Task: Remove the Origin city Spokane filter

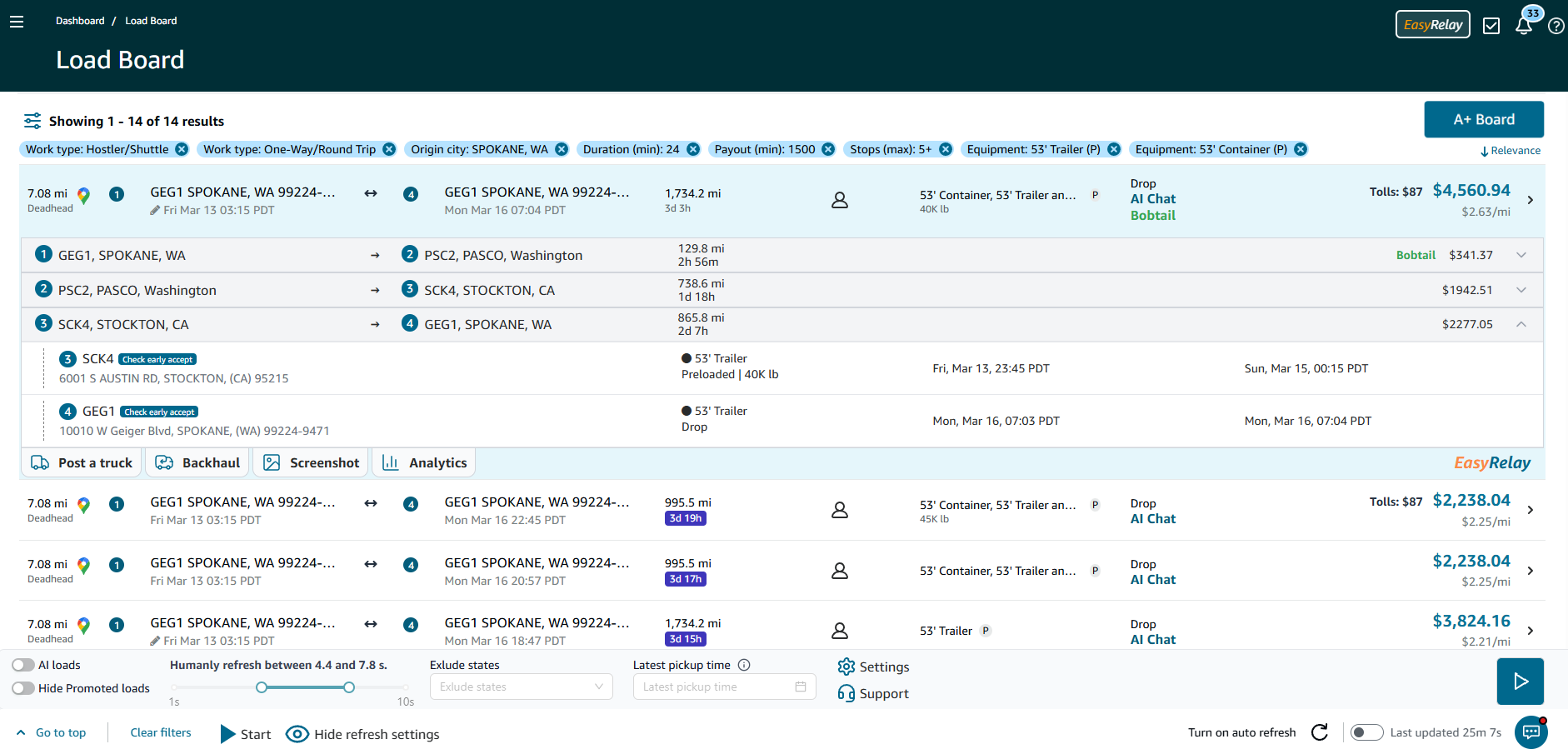Action: [562, 149]
